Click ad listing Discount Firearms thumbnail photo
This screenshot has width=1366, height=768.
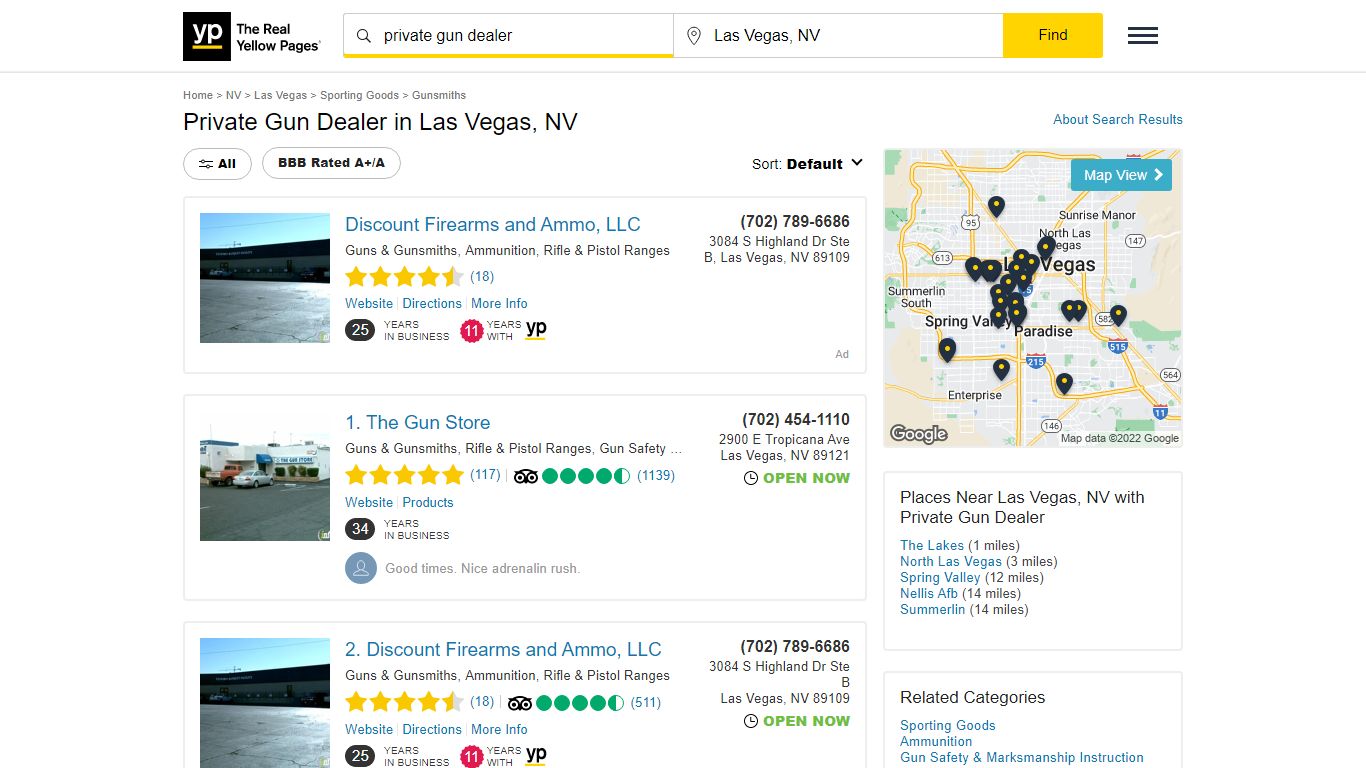[x=265, y=278]
